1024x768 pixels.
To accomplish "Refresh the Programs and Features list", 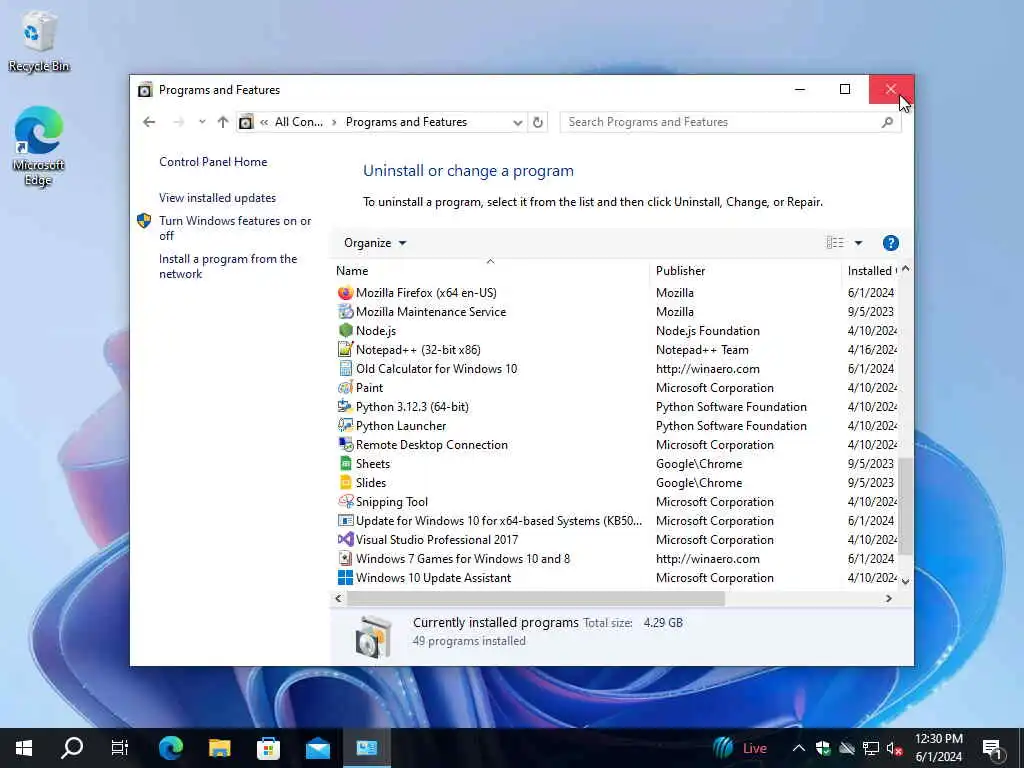I will (537, 122).
